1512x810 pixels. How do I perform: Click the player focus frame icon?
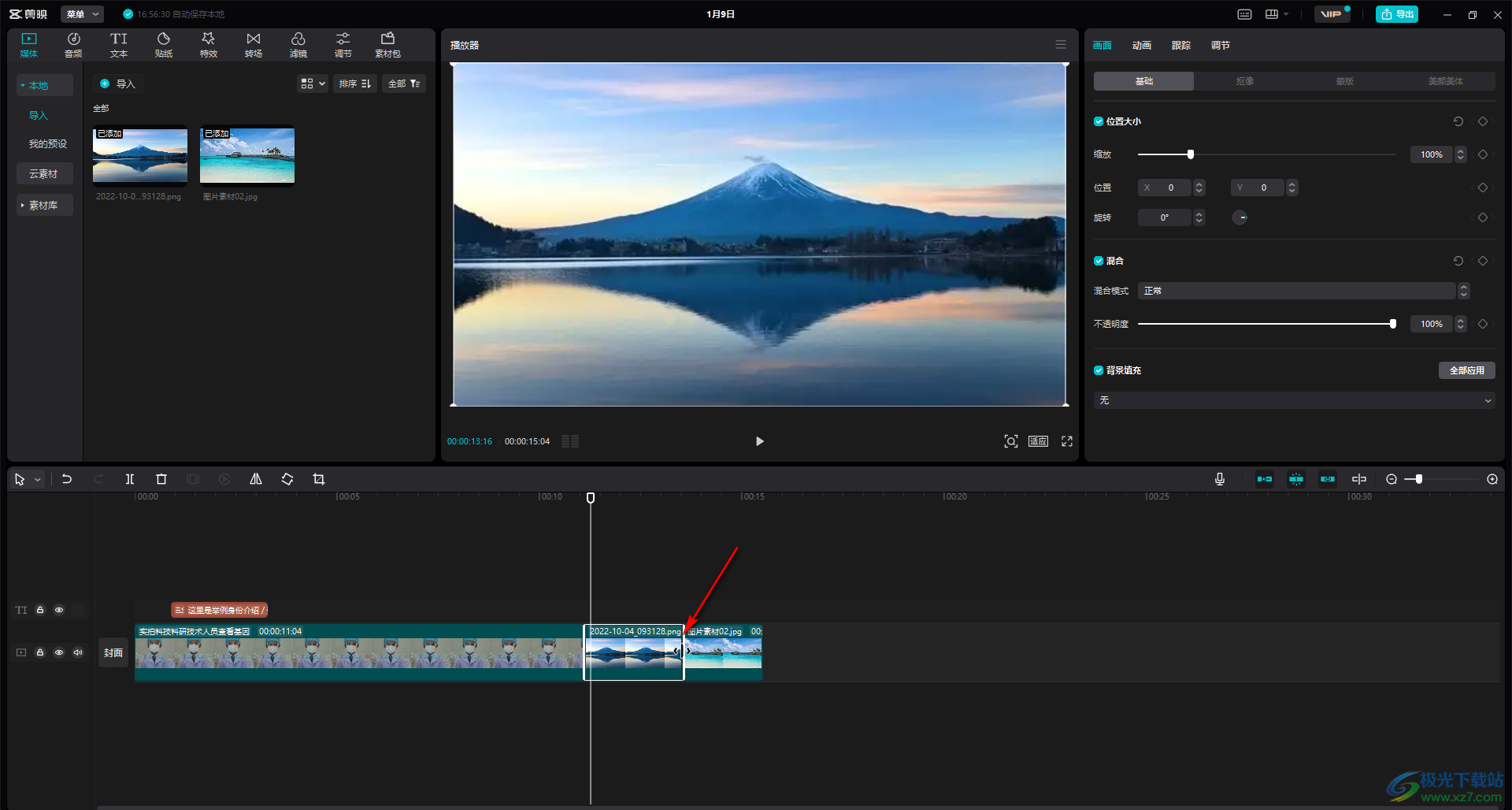click(x=1011, y=441)
